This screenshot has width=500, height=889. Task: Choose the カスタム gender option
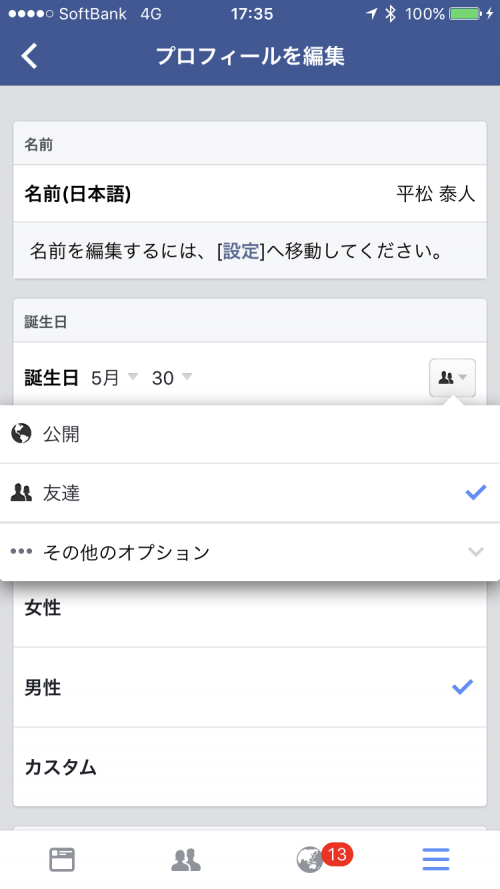[250, 767]
